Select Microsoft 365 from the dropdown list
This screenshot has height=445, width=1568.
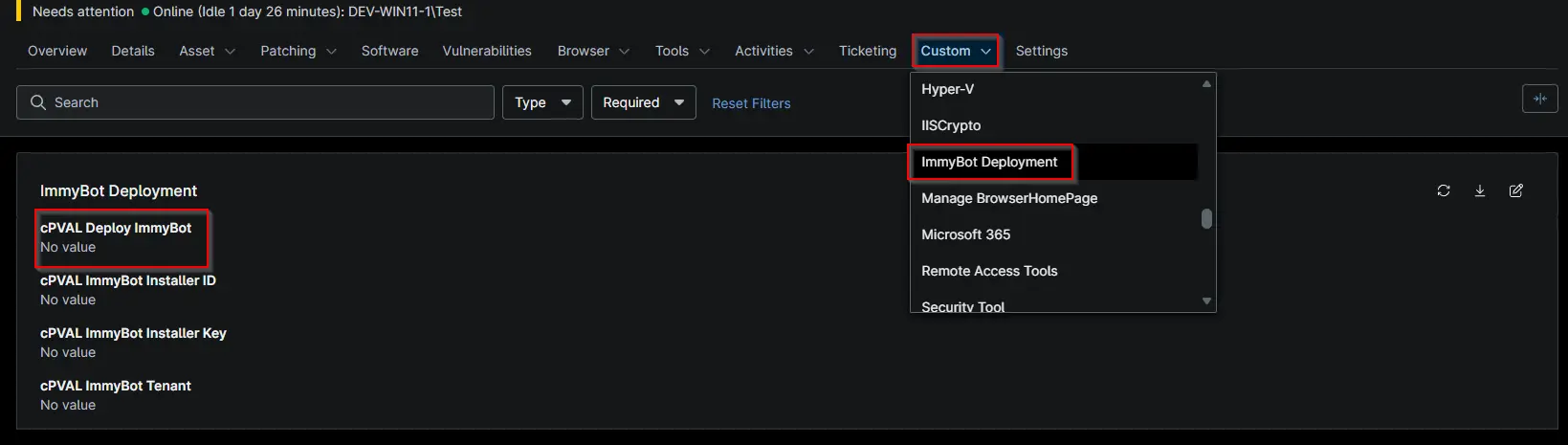click(x=1054, y=234)
